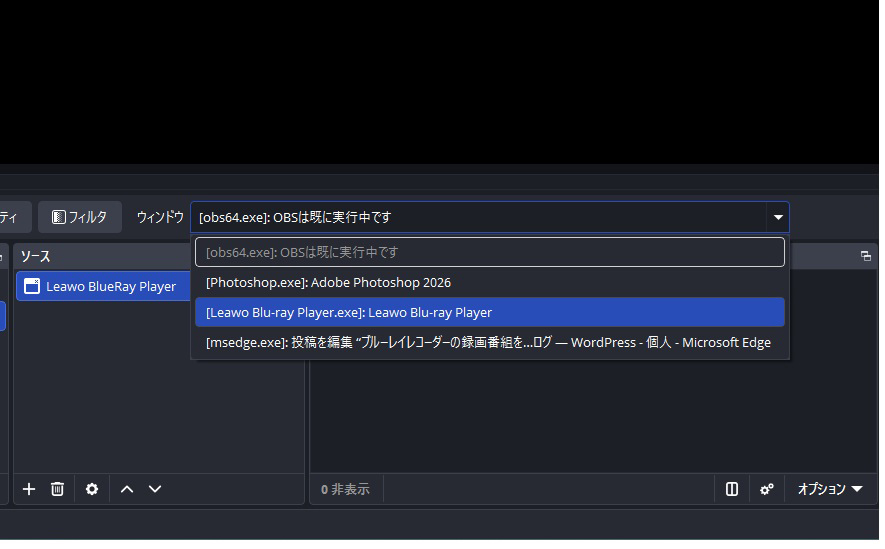Image resolution: width=885 pixels, height=549 pixels.
Task: Select the greyed obs64.exe entry in the list
Action: pyautogui.click(x=489, y=252)
